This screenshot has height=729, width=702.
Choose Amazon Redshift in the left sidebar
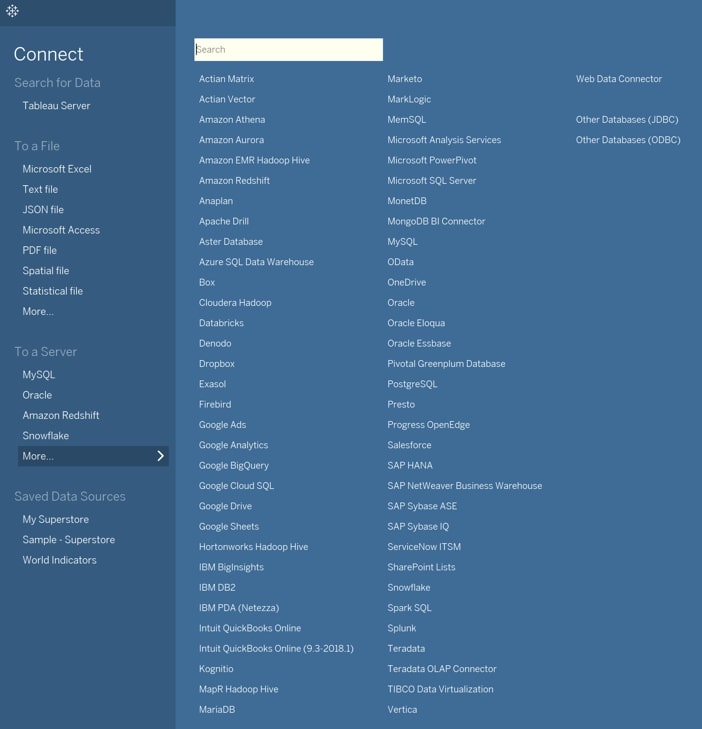coord(60,415)
